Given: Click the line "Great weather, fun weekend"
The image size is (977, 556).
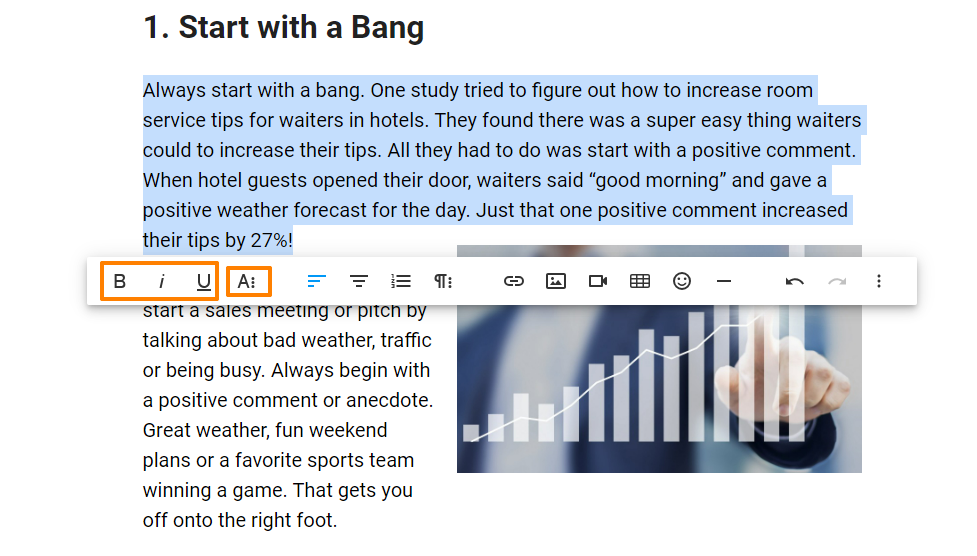Looking at the screenshot, I should [x=265, y=430].
